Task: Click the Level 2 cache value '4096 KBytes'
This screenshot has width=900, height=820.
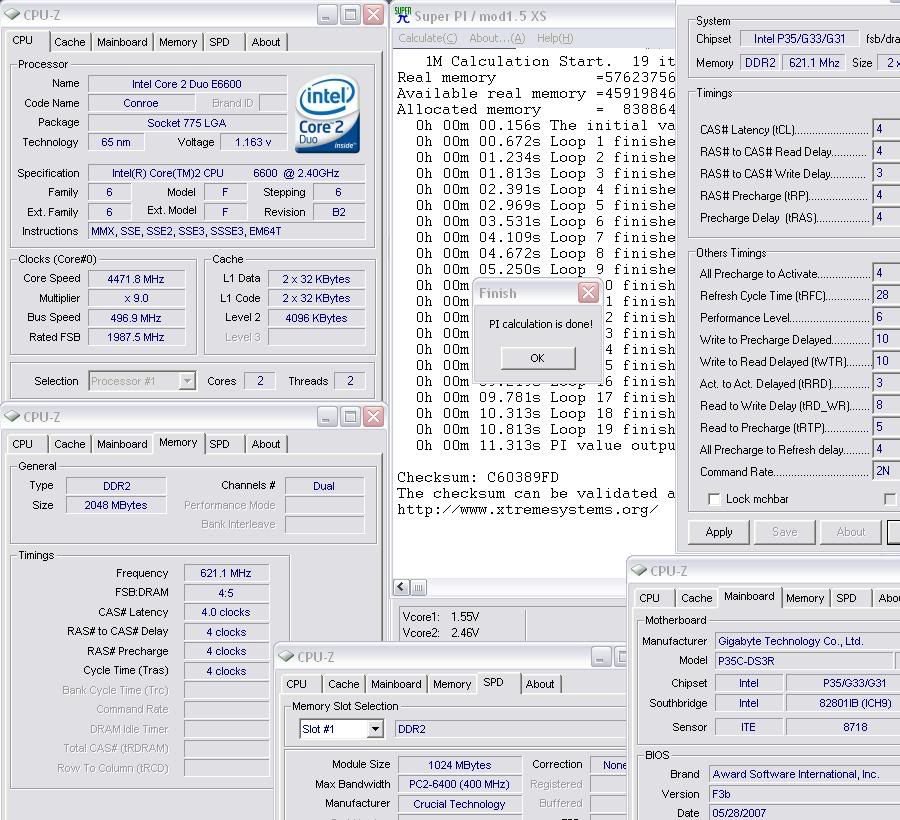Action: pos(316,318)
